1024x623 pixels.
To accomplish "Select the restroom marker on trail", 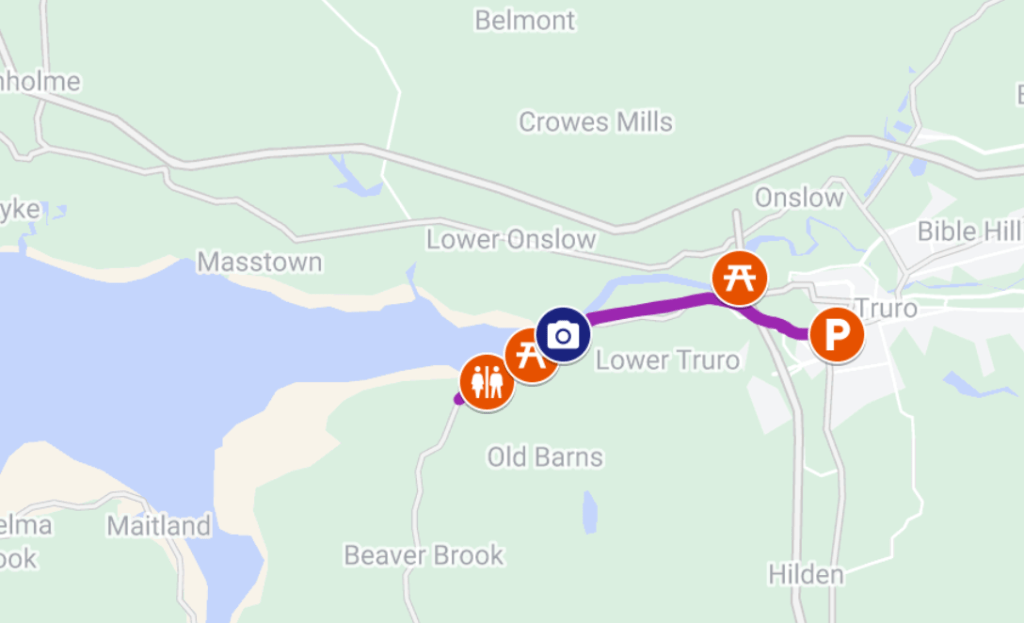I will pyautogui.click(x=487, y=382).
